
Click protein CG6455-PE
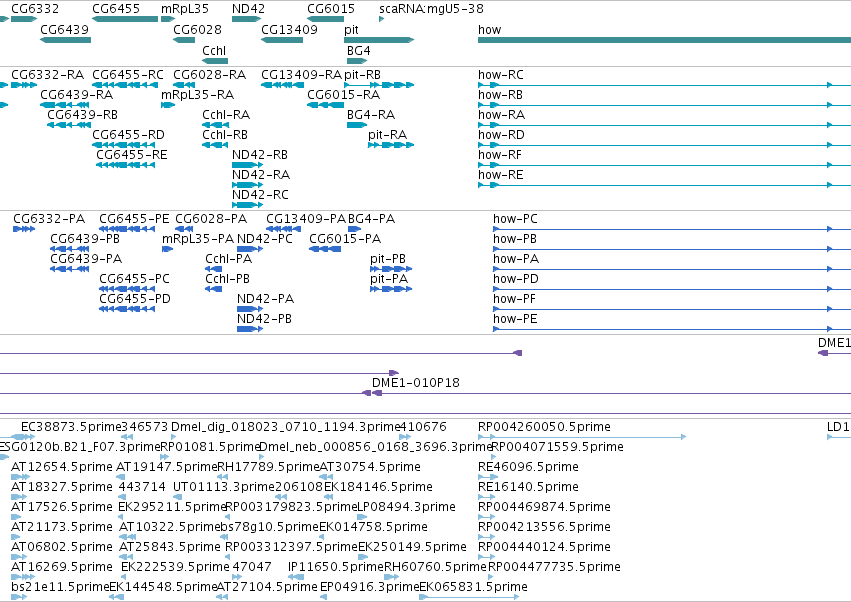pyautogui.click(x=134, y=219)
